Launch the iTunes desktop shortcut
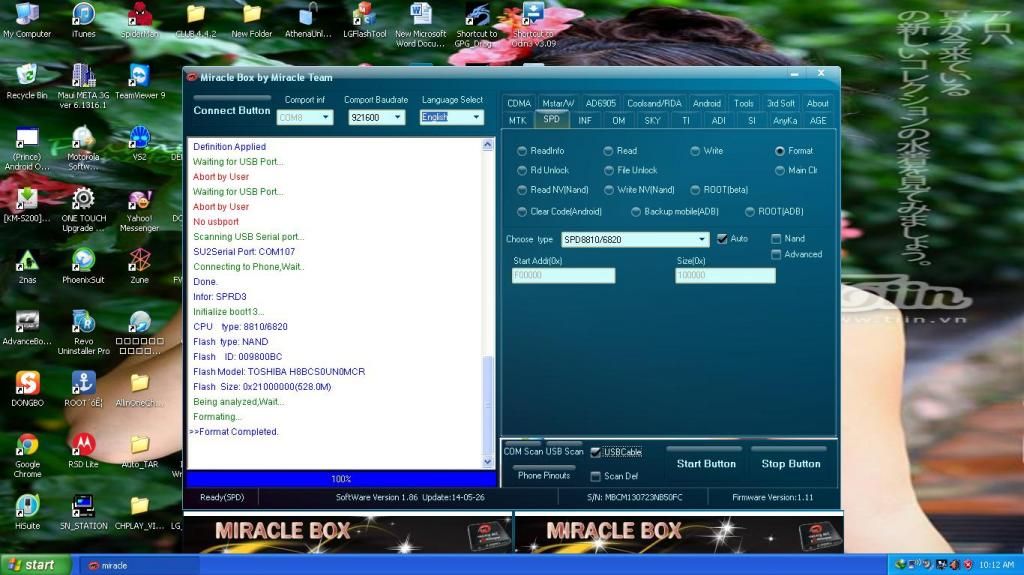 click(84, 20)
